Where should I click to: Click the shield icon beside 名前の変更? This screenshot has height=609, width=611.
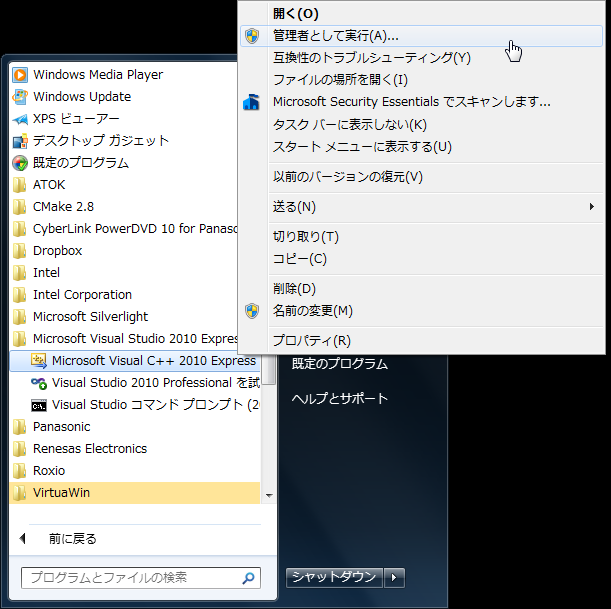252,311
